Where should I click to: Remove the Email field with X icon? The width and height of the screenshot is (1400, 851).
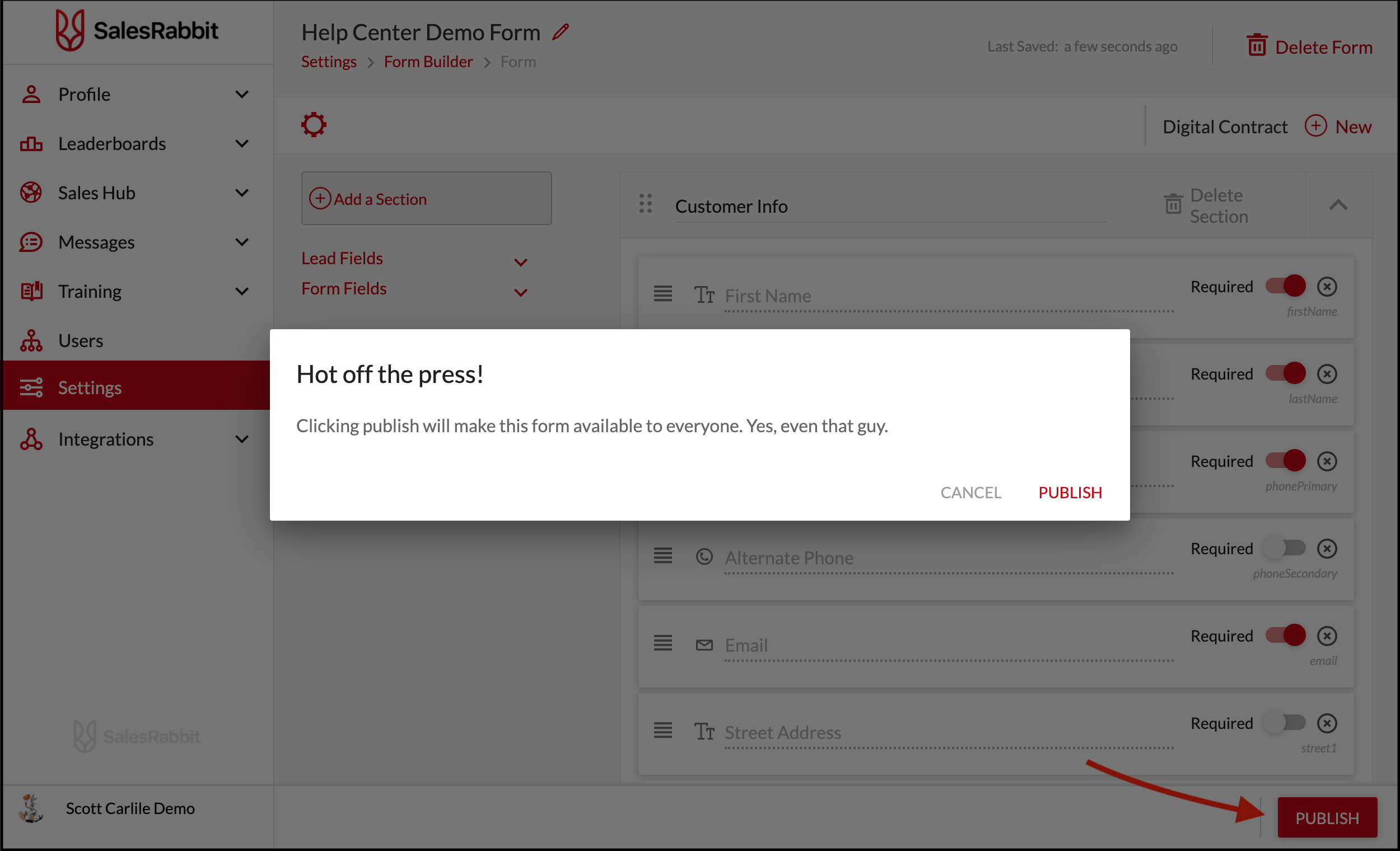[x=1327, y=636]
